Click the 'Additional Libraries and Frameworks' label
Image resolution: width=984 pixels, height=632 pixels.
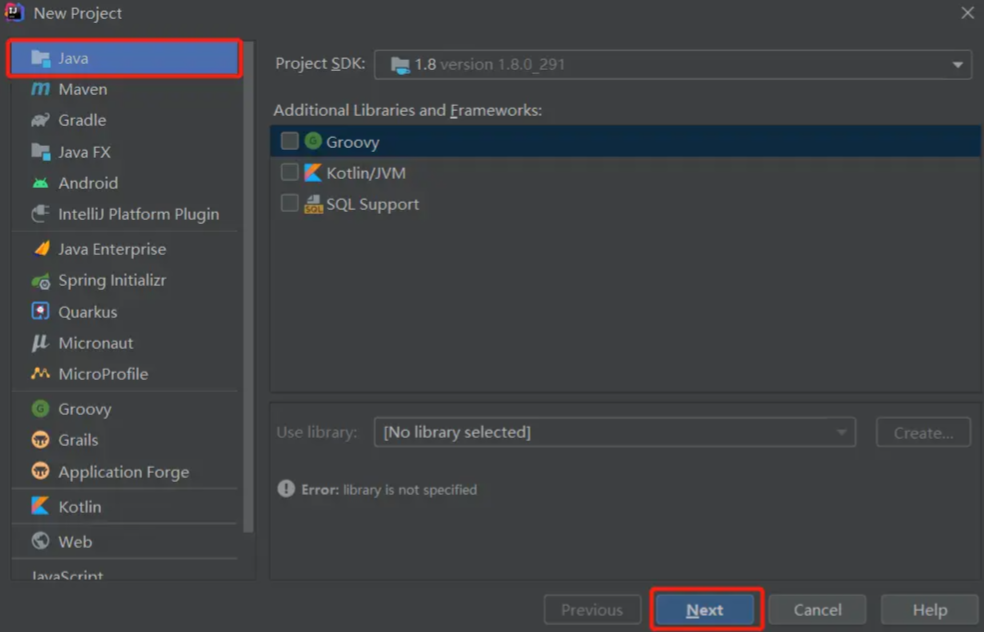408,110
